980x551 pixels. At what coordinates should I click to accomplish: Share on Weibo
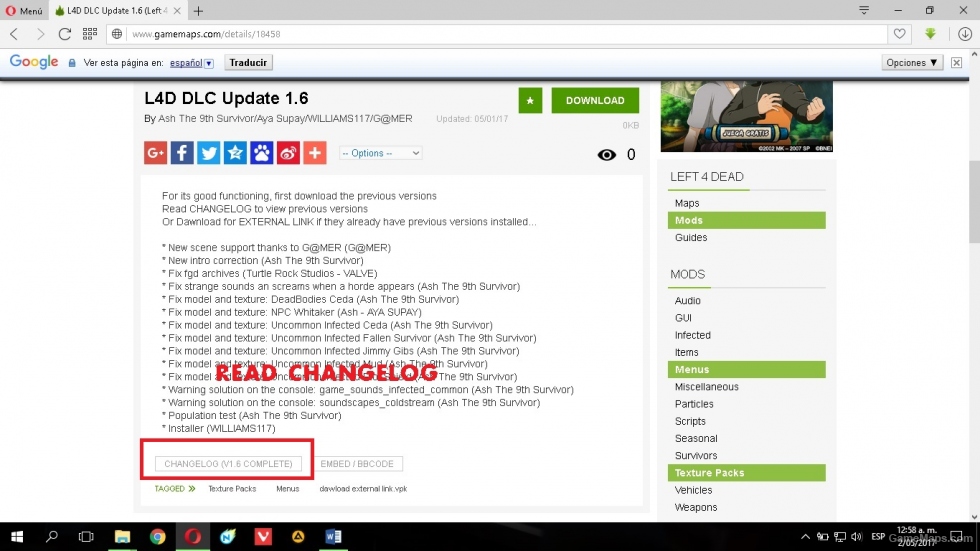(x=288, y=152)
